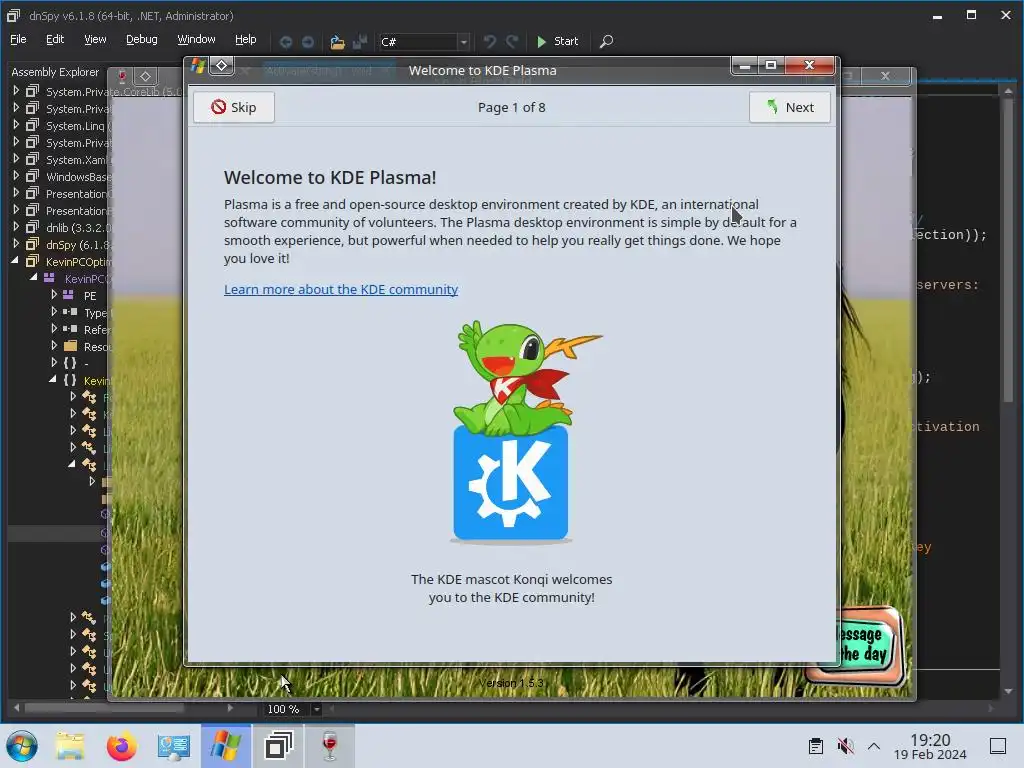Expand the dnSpy (6.1.8) assembly node
This screenshot has height=768, width=1024.
pos(16,244)
